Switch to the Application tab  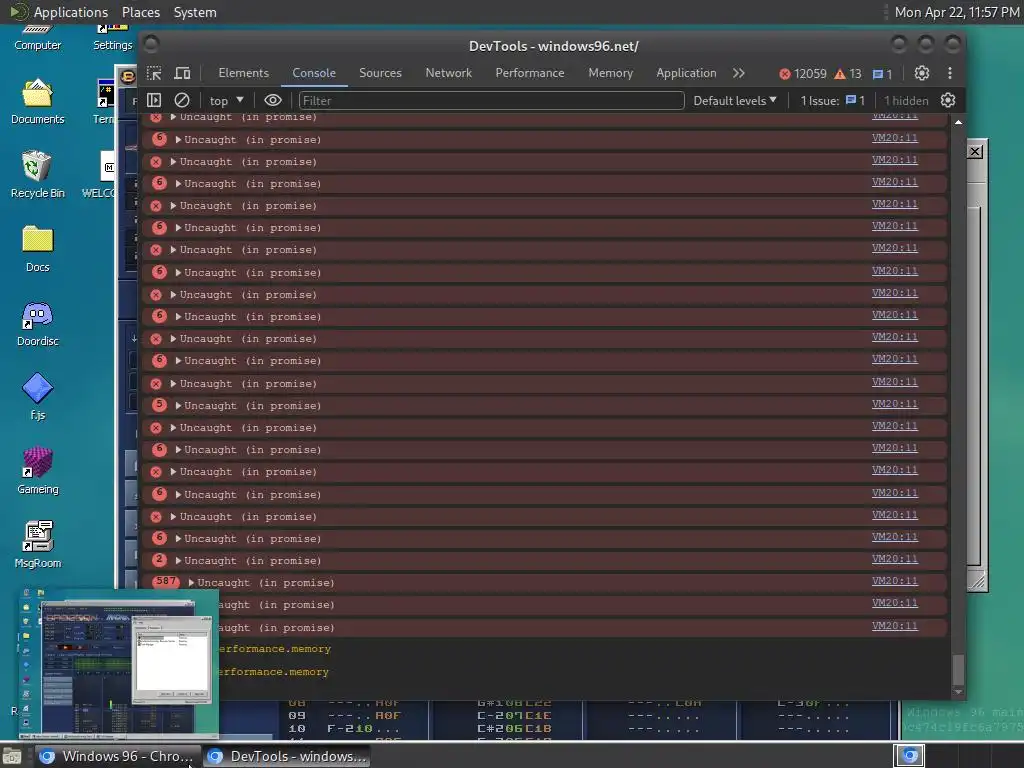click(686, 73)
